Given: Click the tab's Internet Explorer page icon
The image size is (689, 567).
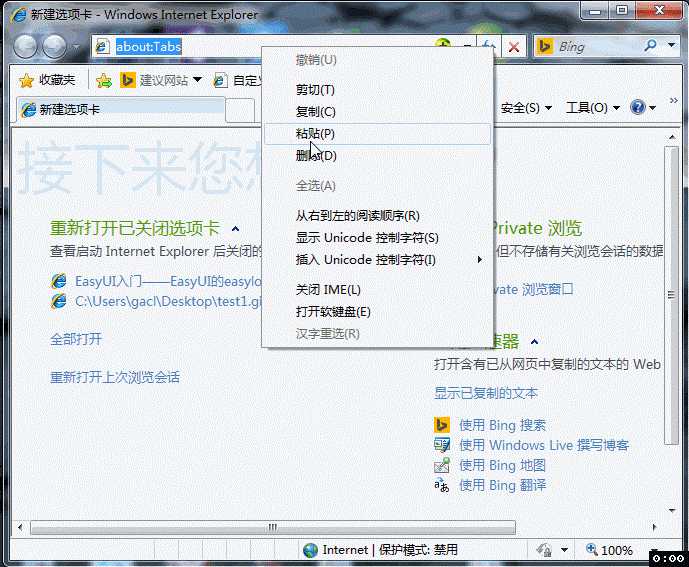Looking at the screenshot, I should click(x=29, y=109).
